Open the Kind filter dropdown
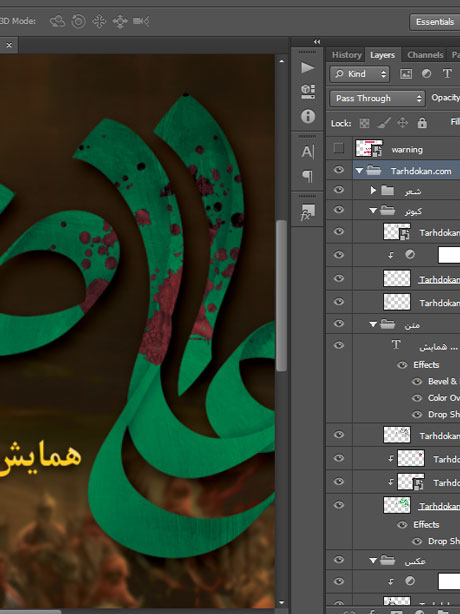The width and height of the screenshot is (460, 614). (360, 74)
